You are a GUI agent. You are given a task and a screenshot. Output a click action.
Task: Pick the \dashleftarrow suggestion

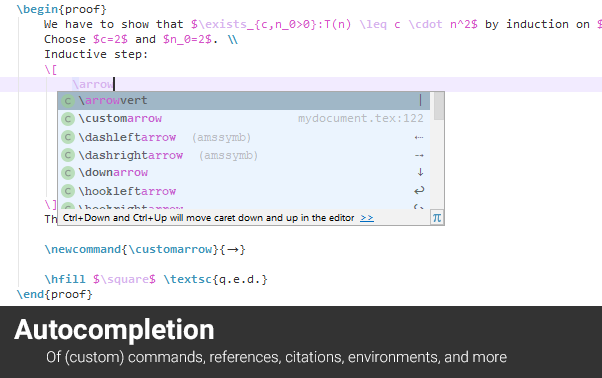pos(244,137)
